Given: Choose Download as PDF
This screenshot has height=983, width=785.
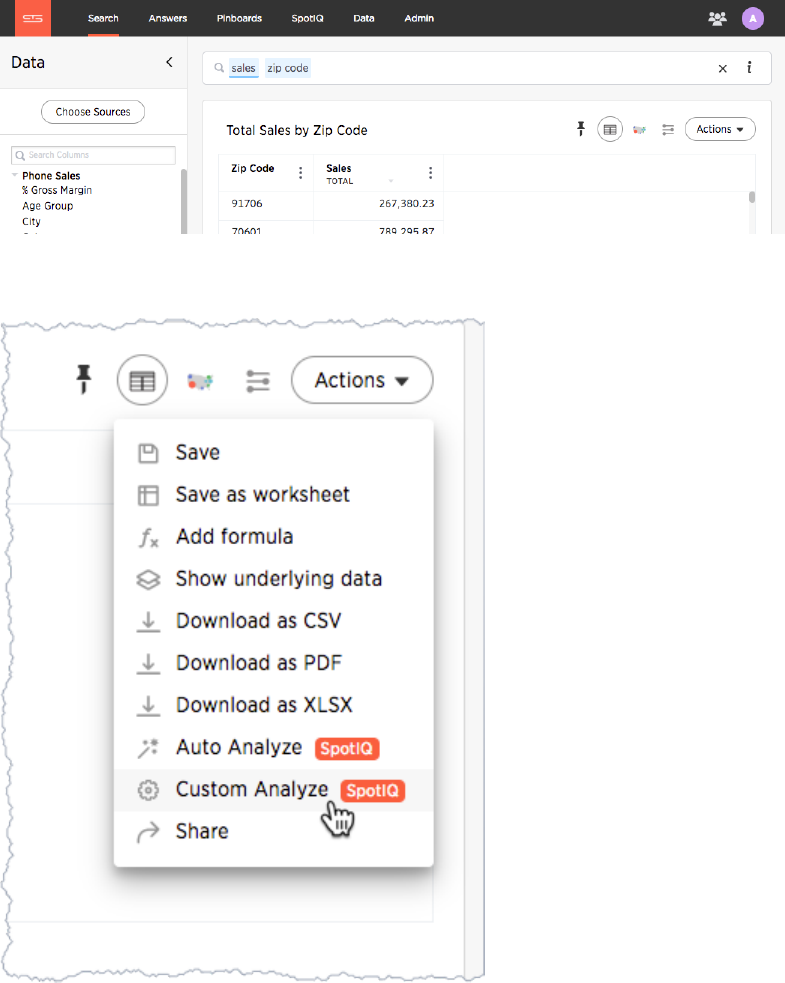Looking at the screenshot, I should [x=273, y=663].
